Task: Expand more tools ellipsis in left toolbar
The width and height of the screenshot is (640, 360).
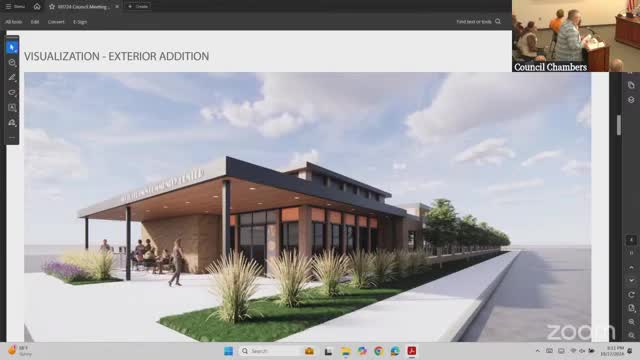Action: coord(12,138)
